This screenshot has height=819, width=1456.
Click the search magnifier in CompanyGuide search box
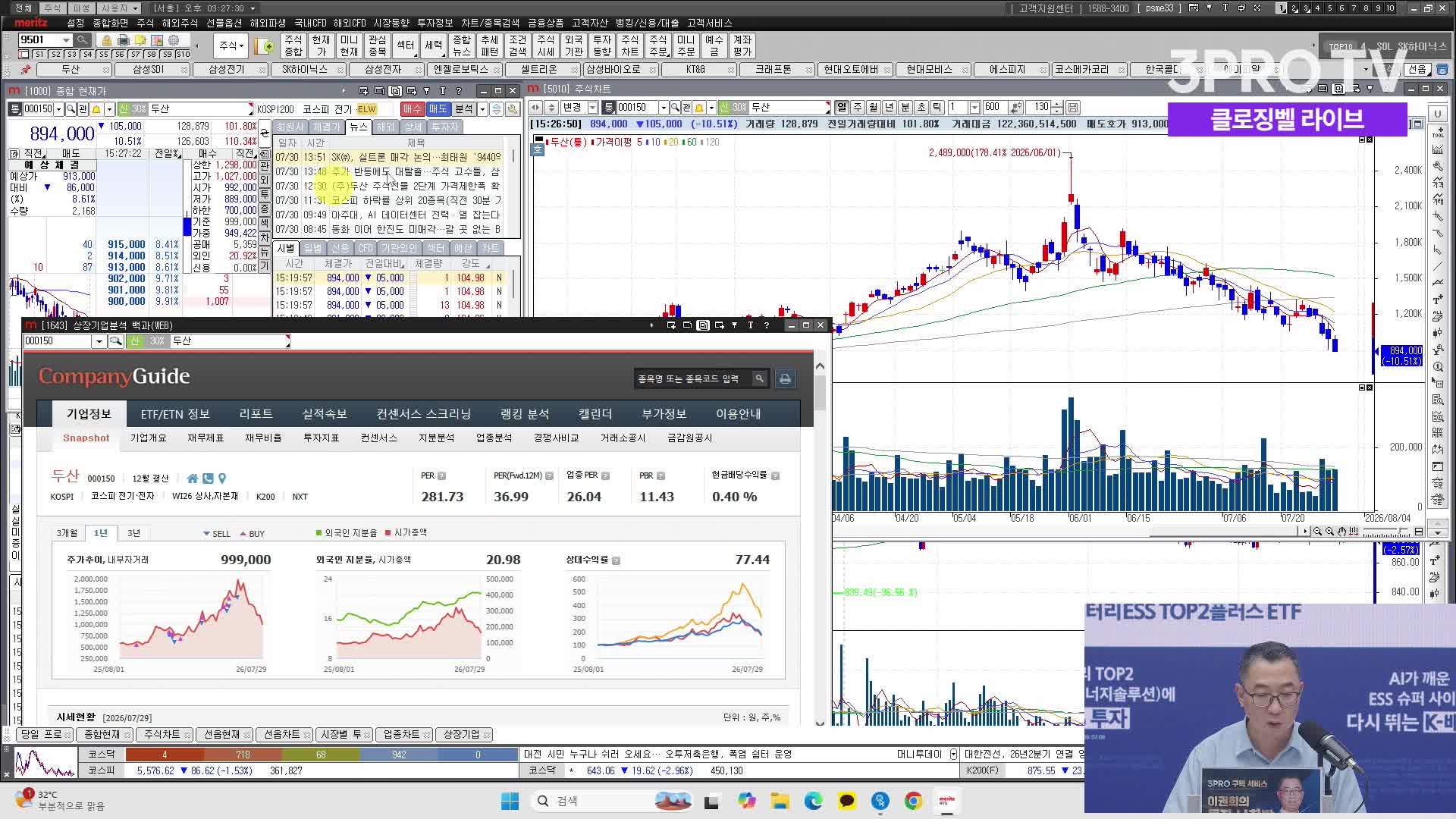point(758,378)
